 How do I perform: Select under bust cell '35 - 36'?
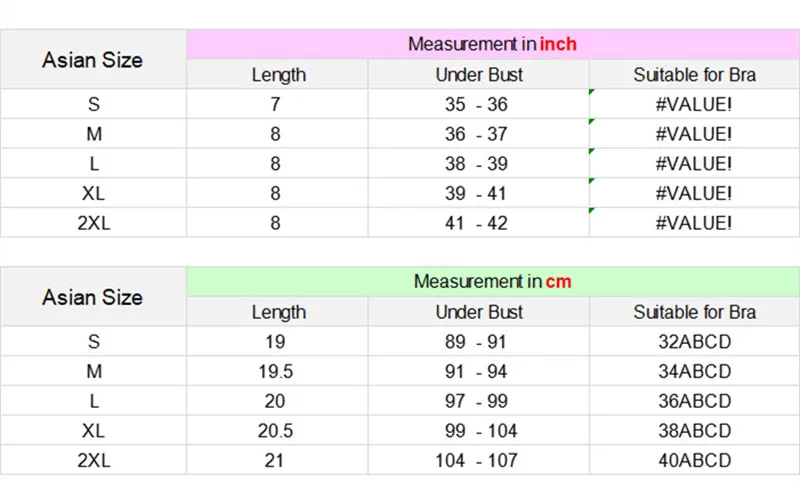click(479, 104)
